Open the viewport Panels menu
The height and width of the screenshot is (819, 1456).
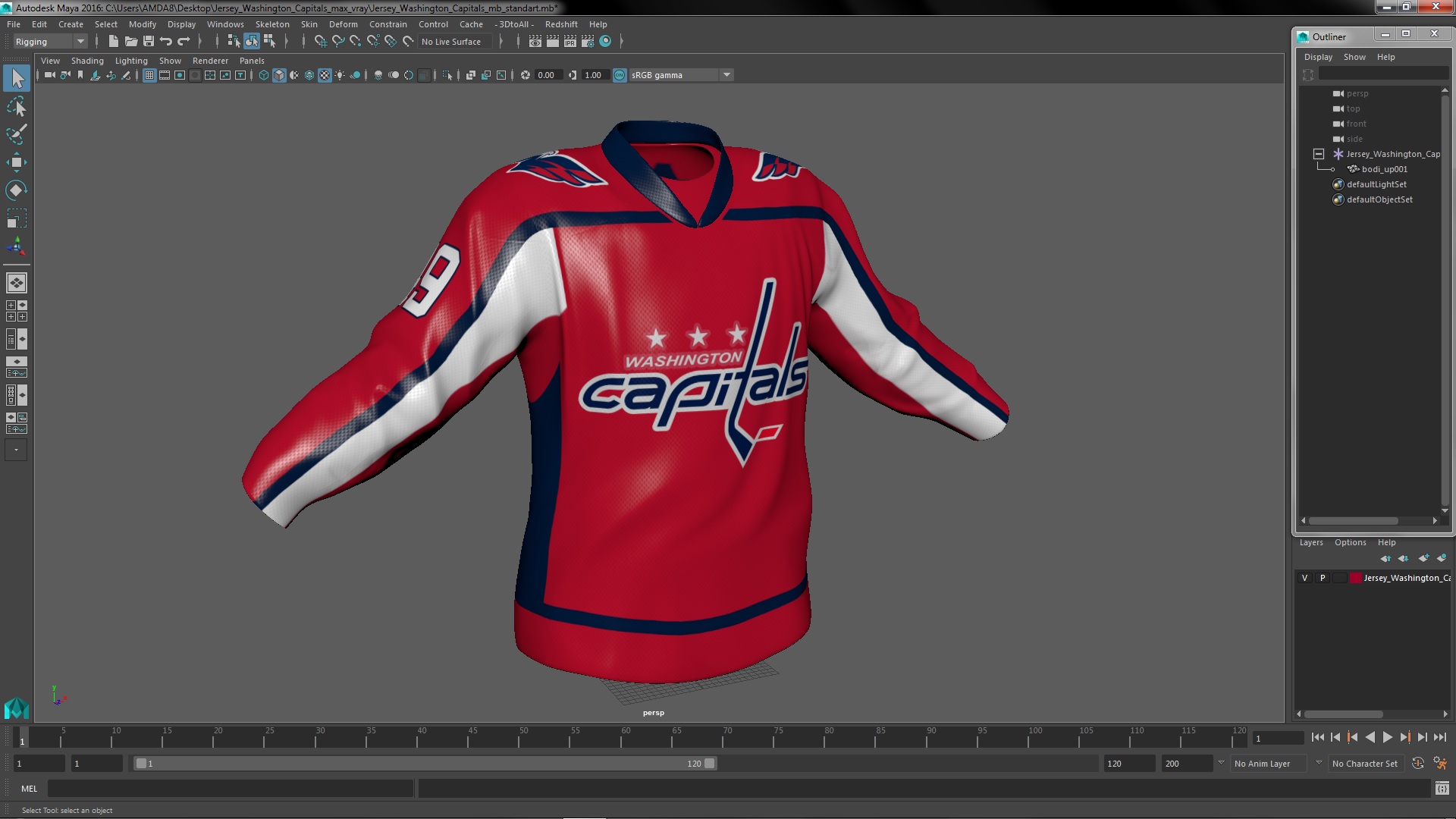(x=252, y=61)
